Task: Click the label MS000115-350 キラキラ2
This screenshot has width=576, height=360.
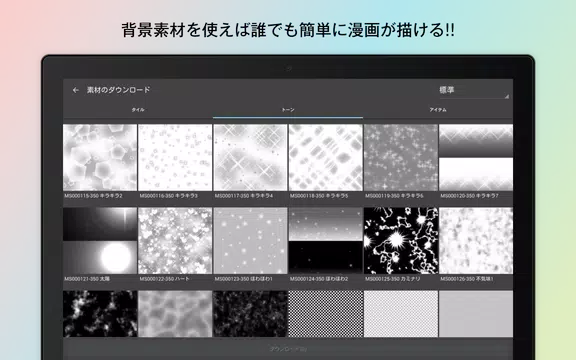Action: [x=93, y=196]
